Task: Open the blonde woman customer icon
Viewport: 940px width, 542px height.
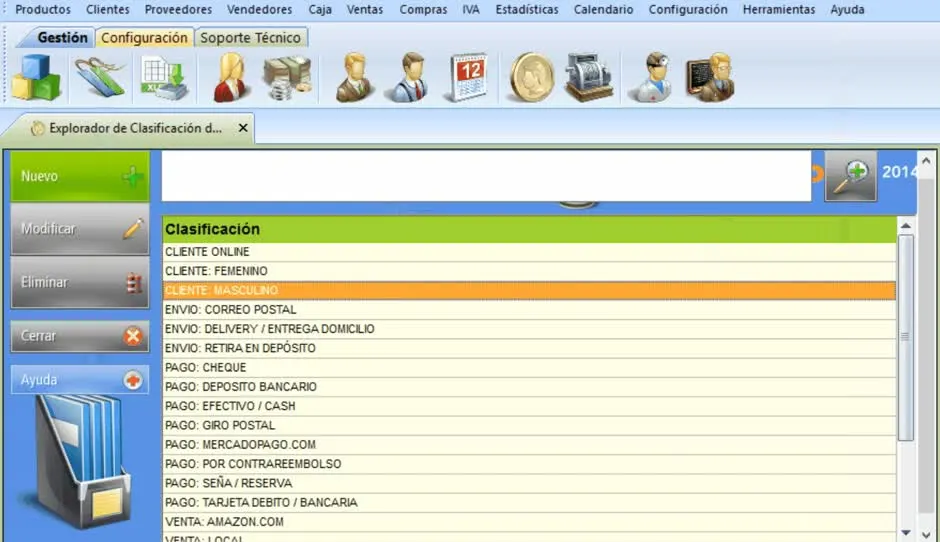Action: tap(231, 77)
